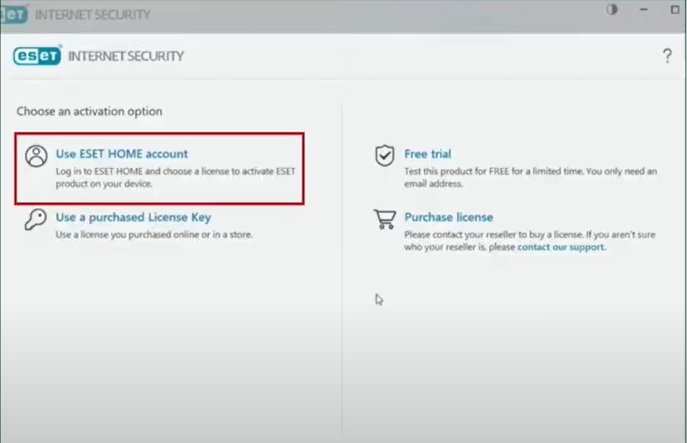The width and height of the screenshot is (687, 443).
Task: Start the Free trial option
Action: (428, 154)
